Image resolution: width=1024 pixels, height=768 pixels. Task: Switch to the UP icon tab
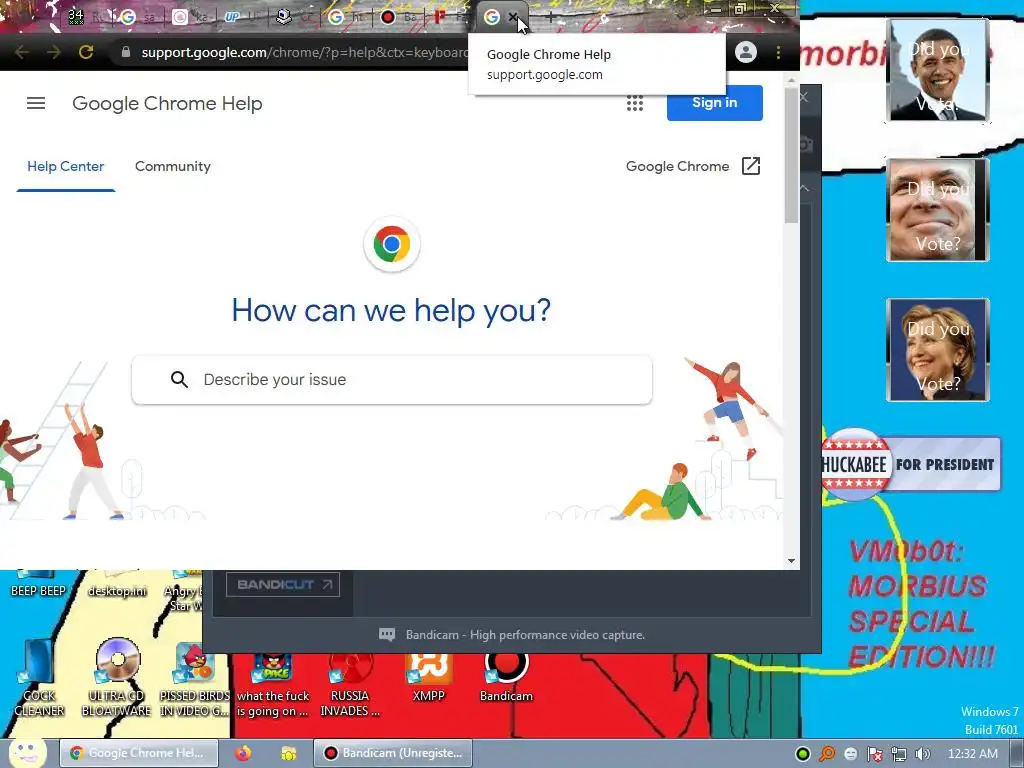coord(231,17)
